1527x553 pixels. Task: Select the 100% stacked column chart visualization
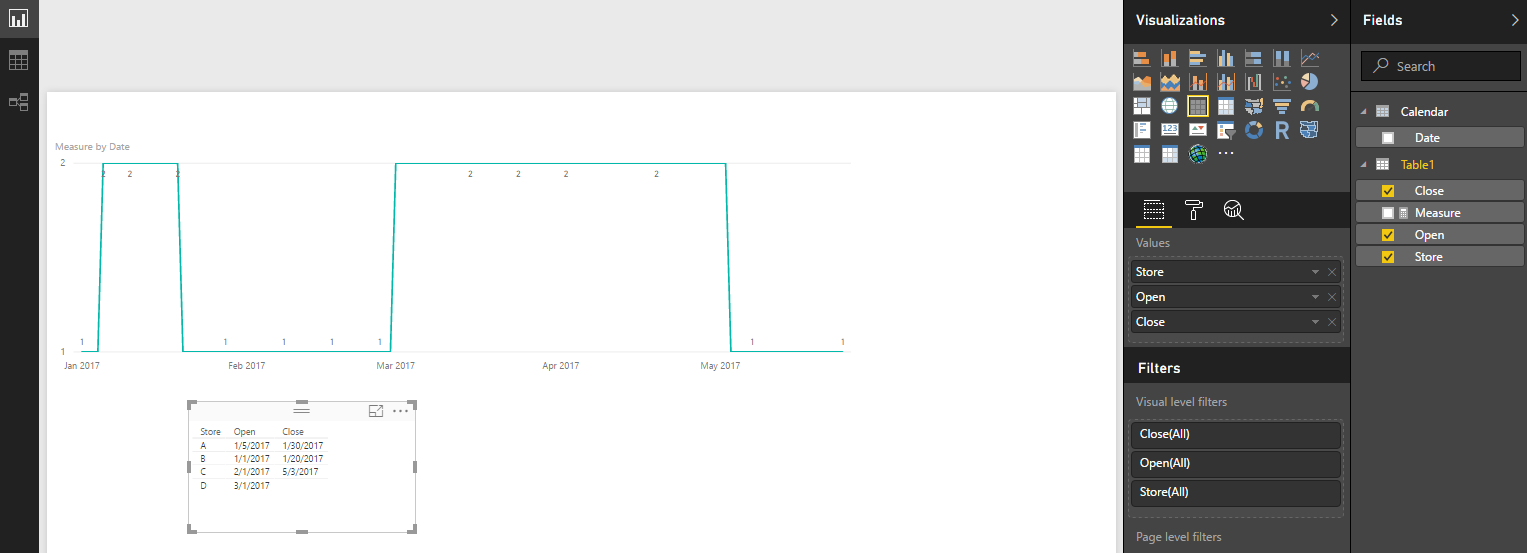click(1282, 58)
